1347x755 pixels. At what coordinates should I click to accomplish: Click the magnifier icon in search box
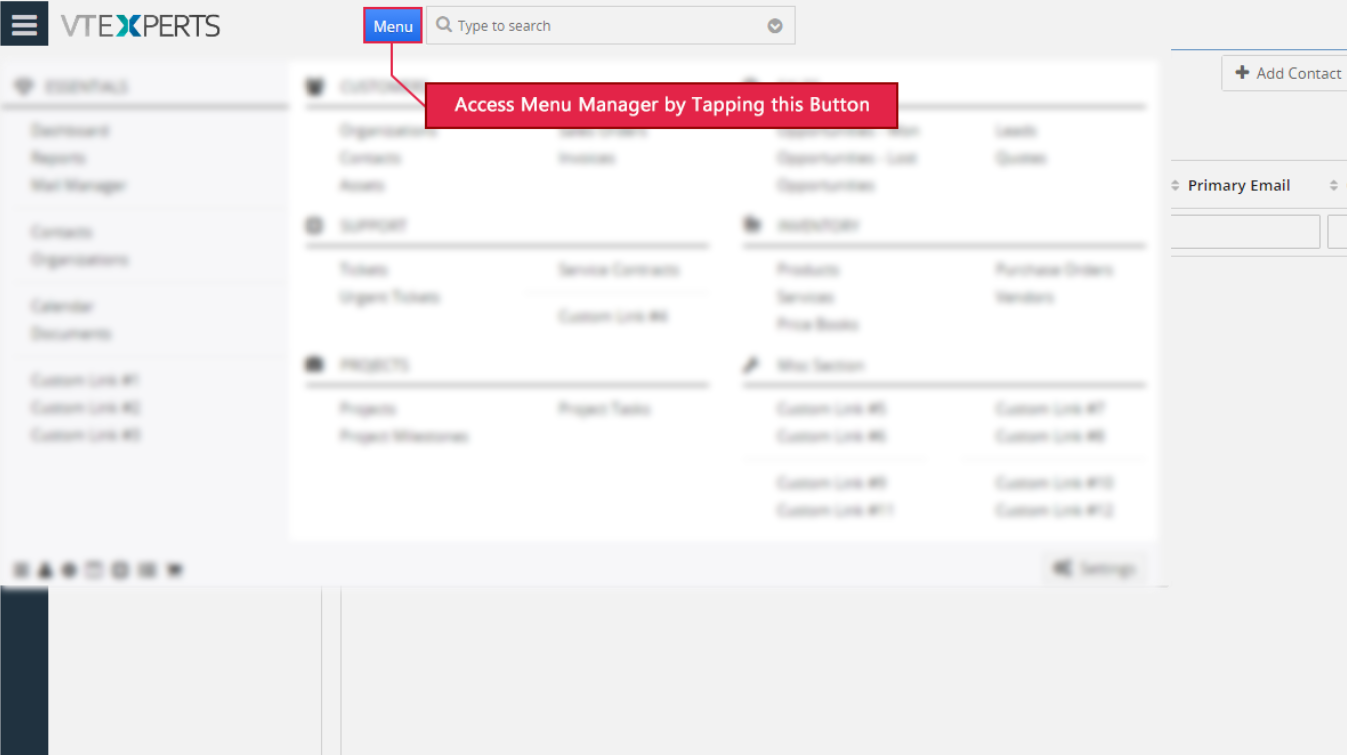point(444,25)
